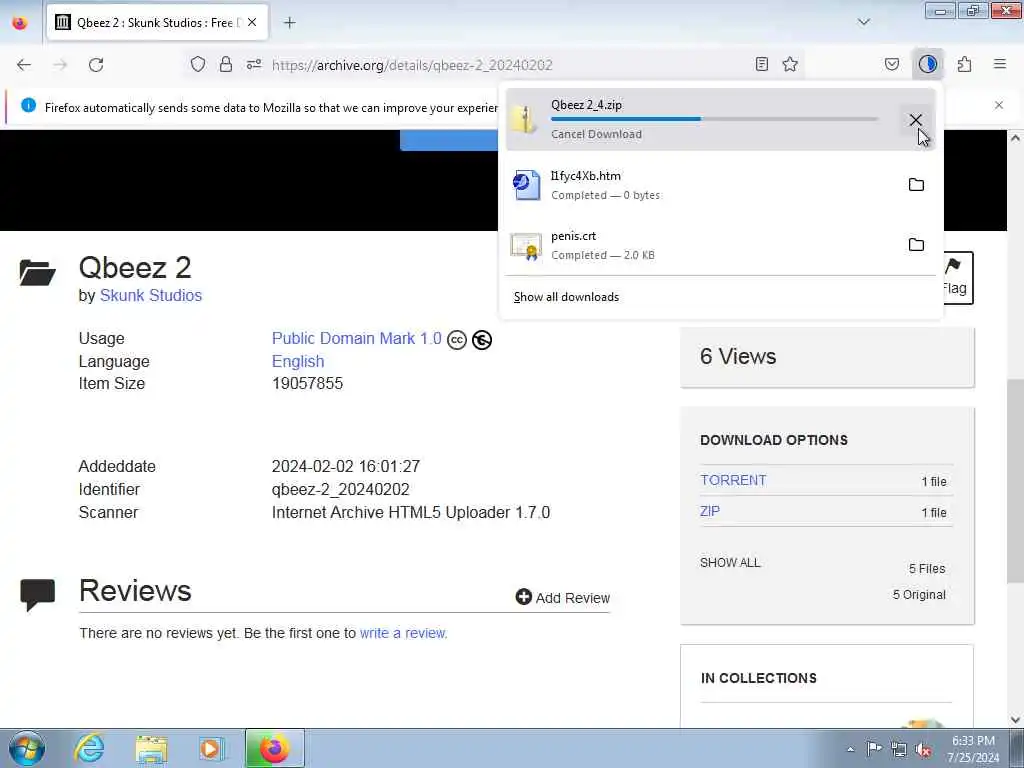Download the TORRENT option
1024x768 pixels.
pyautogui.click(x=733, y=480)
